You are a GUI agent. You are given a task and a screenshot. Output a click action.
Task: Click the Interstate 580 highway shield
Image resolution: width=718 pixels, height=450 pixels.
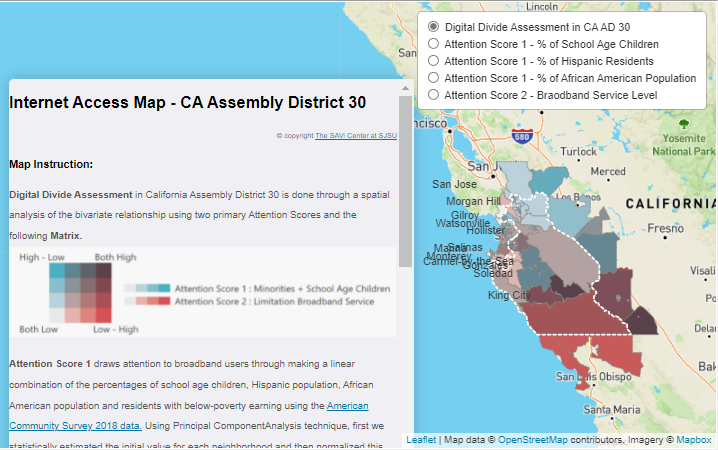[x=520, y=135]
